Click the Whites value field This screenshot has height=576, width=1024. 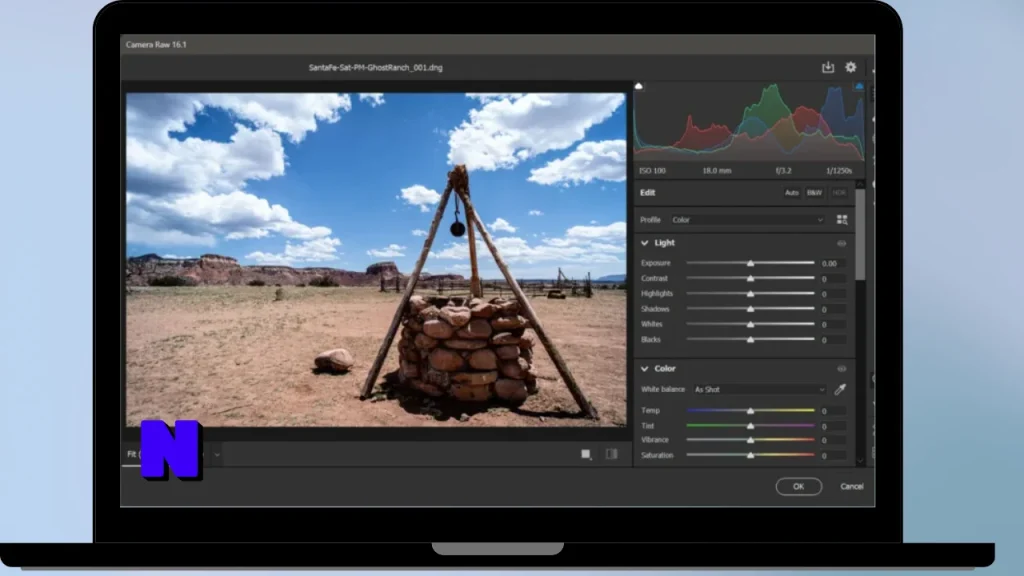[x=833, y=325]
